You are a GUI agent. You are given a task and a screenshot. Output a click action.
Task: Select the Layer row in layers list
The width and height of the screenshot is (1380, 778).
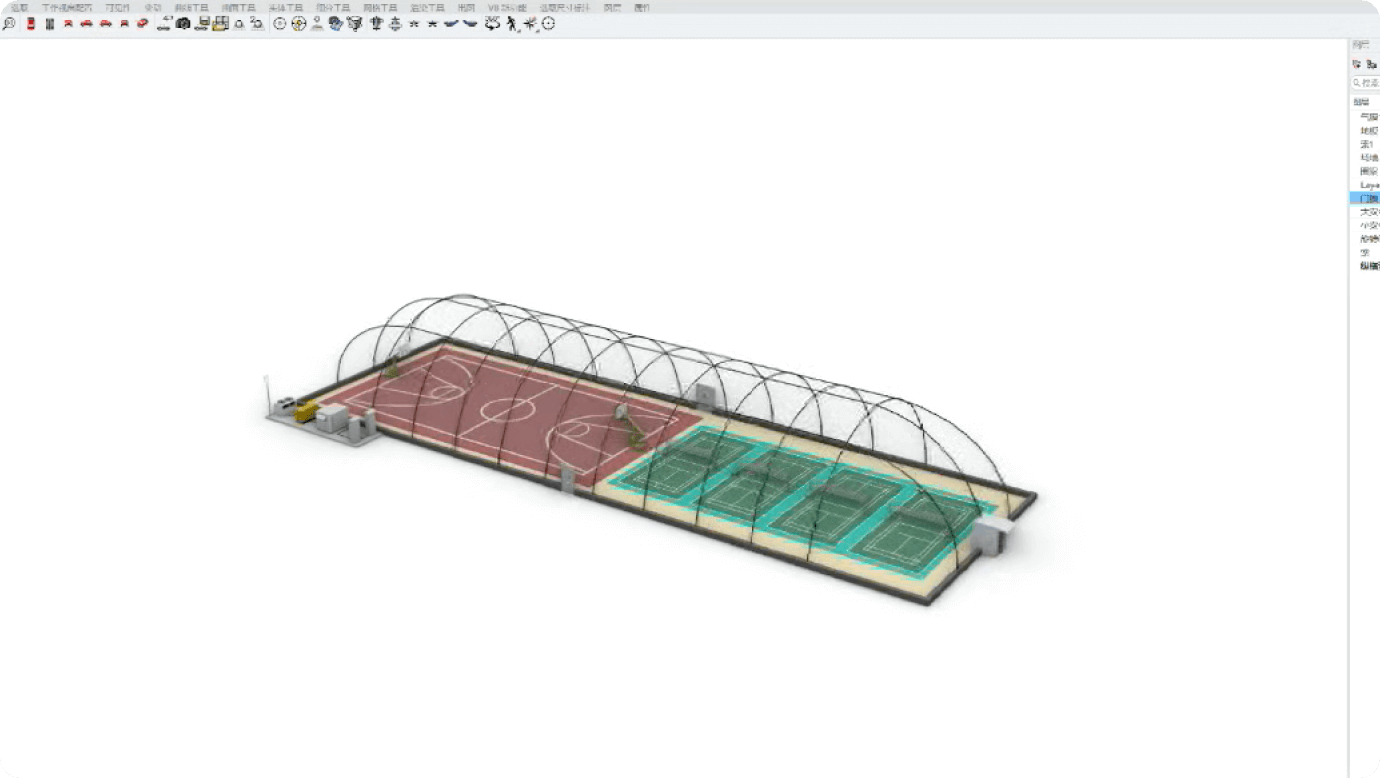click(x=1365, y=185)
